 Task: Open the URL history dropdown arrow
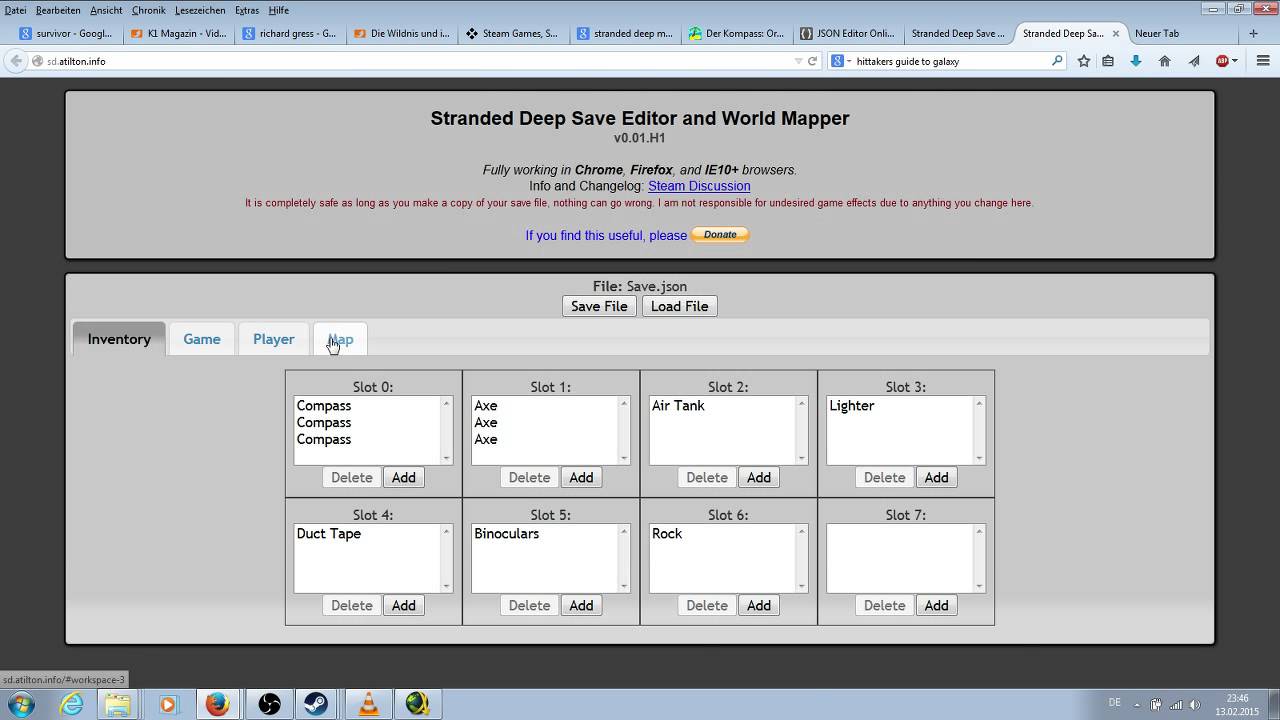tap(798, 61)
